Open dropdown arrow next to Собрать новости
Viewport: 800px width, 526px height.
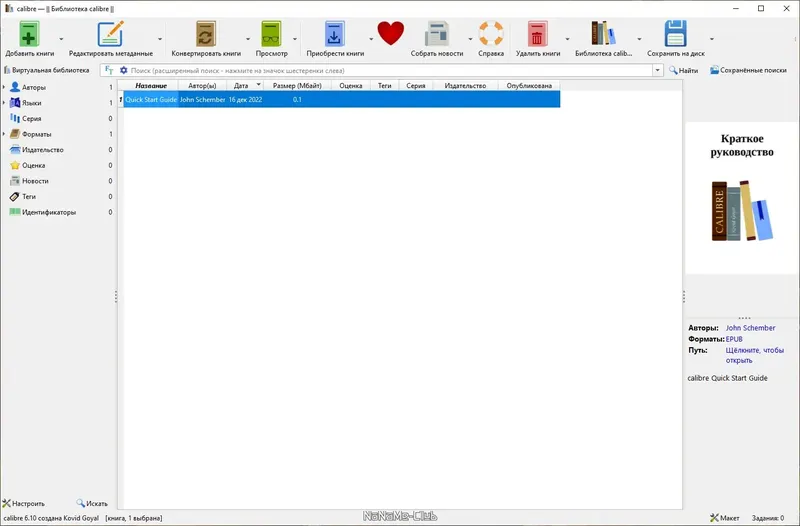(x=470, y=39)
